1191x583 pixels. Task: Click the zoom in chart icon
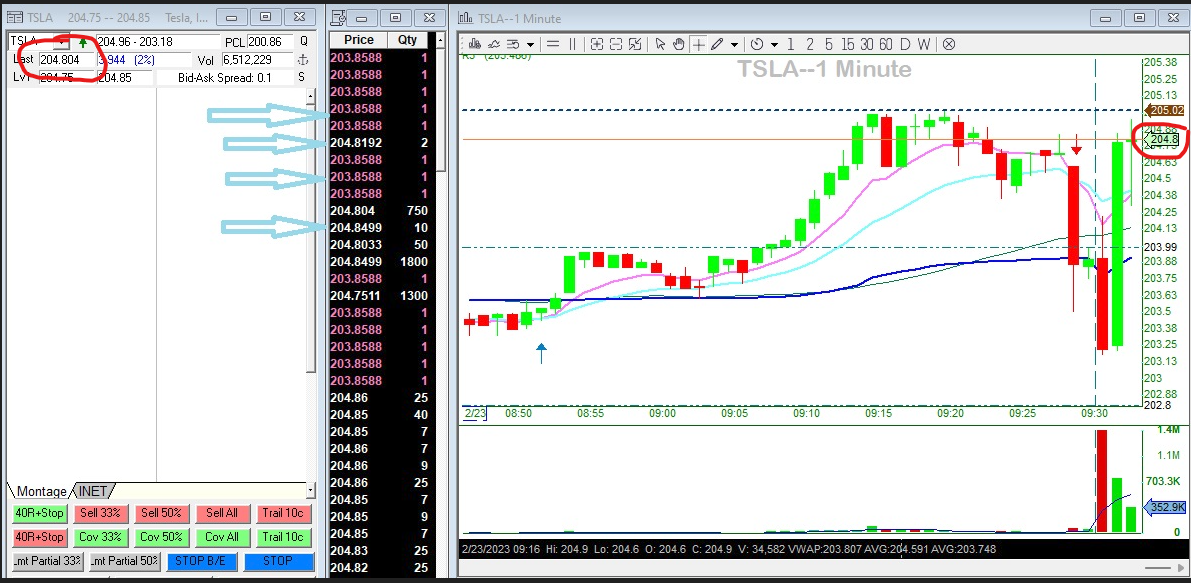coord(597,44)
